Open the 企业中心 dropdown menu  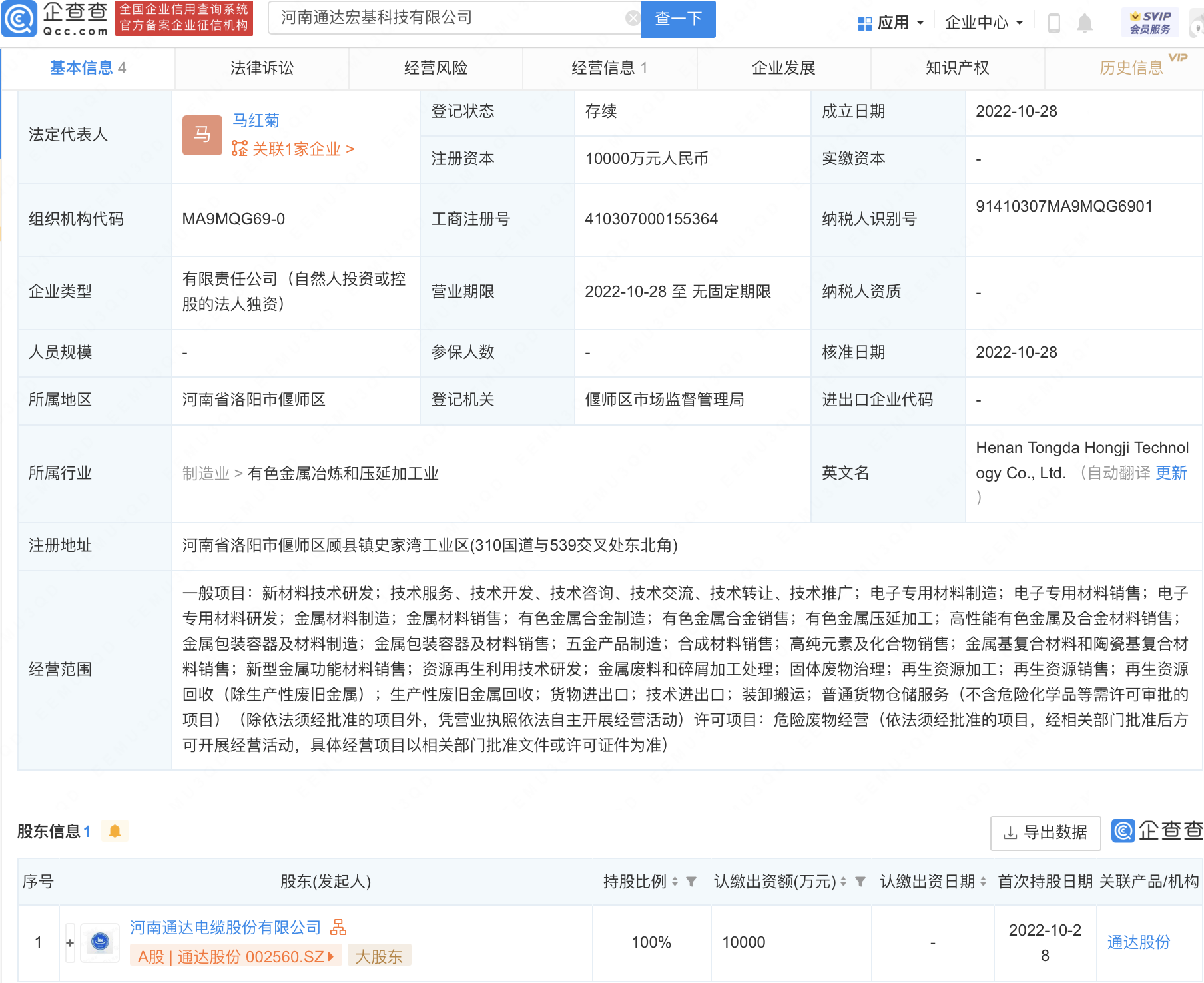coord(984,23)
